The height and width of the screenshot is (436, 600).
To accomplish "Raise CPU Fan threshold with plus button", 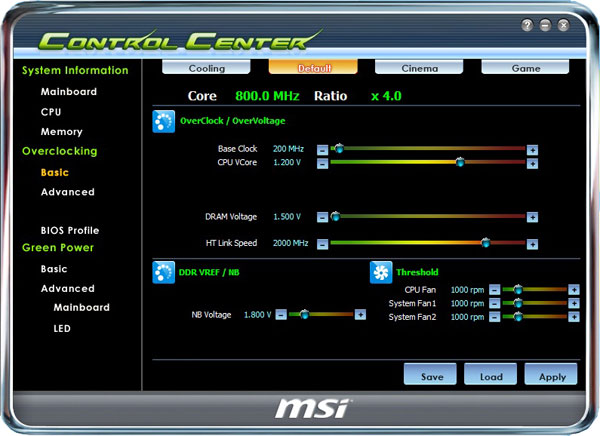I will point(574,290).
